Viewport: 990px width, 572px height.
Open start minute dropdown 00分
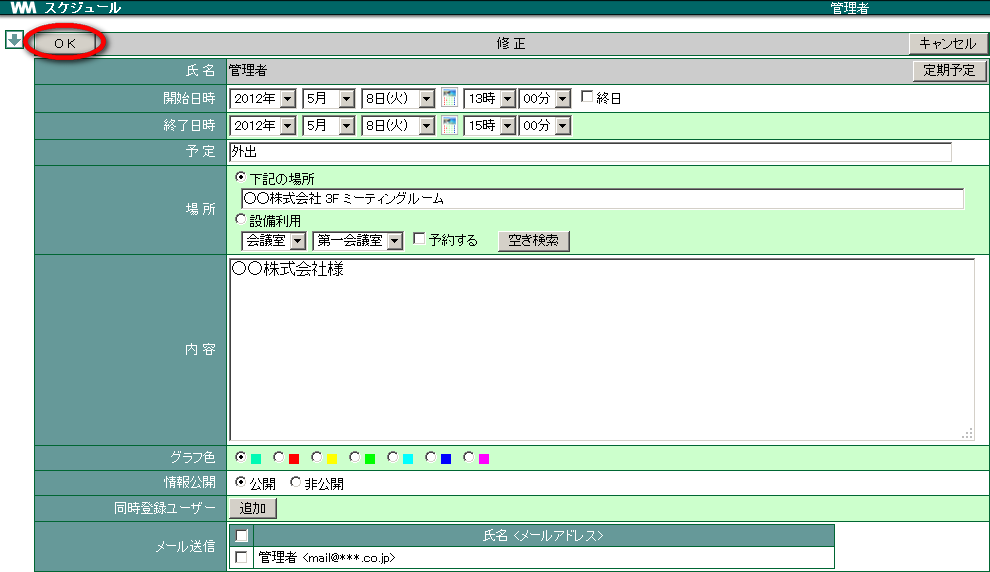[545, 98]
